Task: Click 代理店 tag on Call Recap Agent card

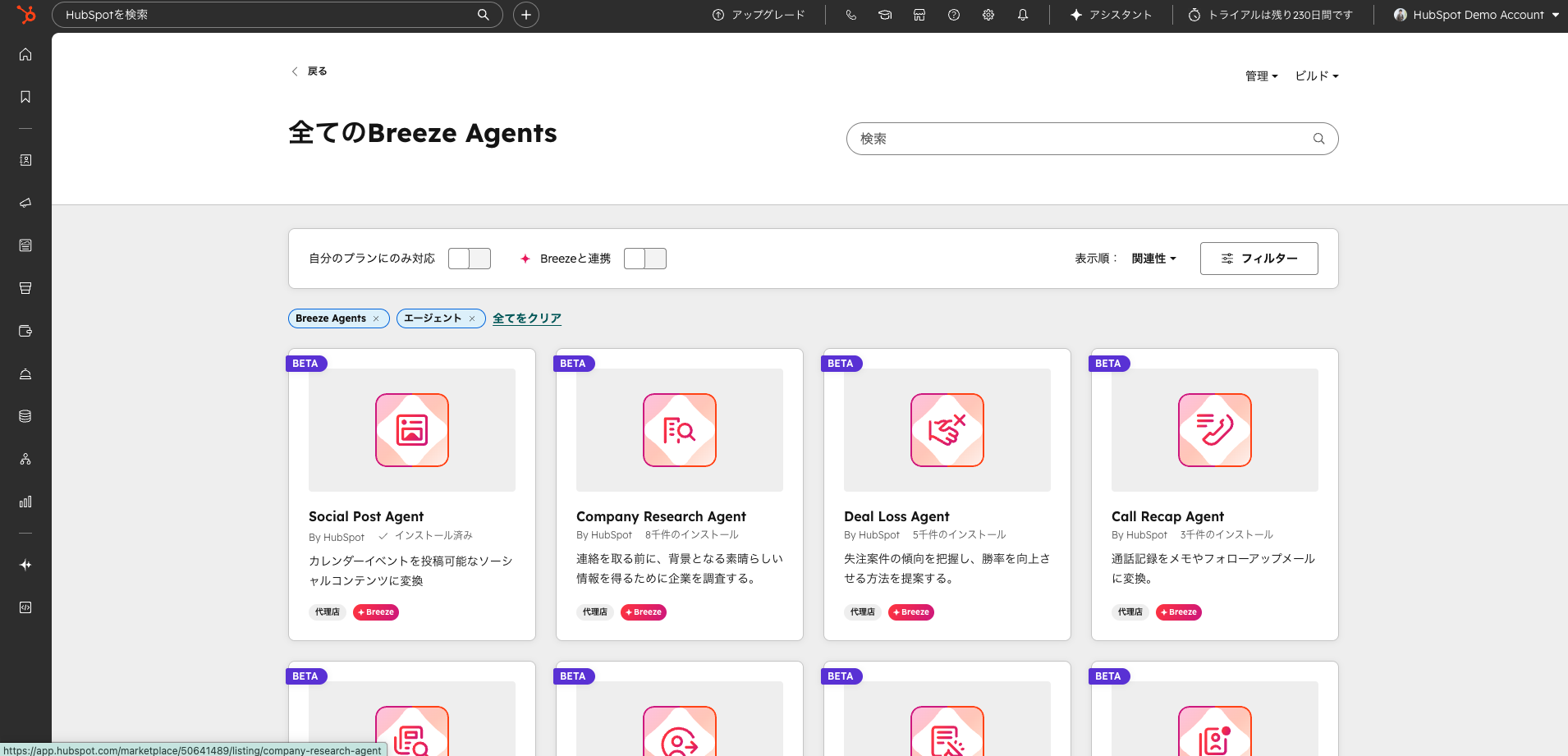Action: [x=1130, y=612]
